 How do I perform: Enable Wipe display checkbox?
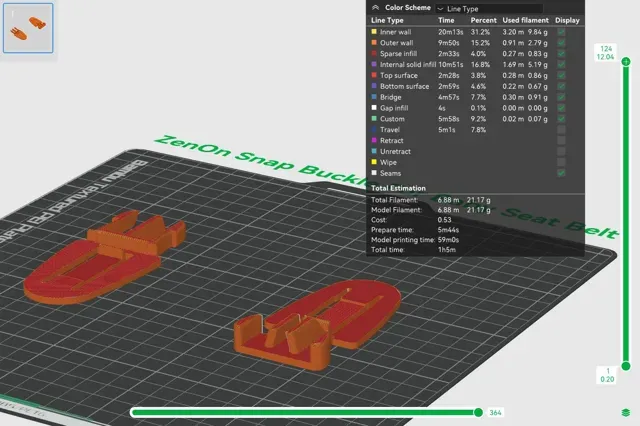(x=561, y=162)
